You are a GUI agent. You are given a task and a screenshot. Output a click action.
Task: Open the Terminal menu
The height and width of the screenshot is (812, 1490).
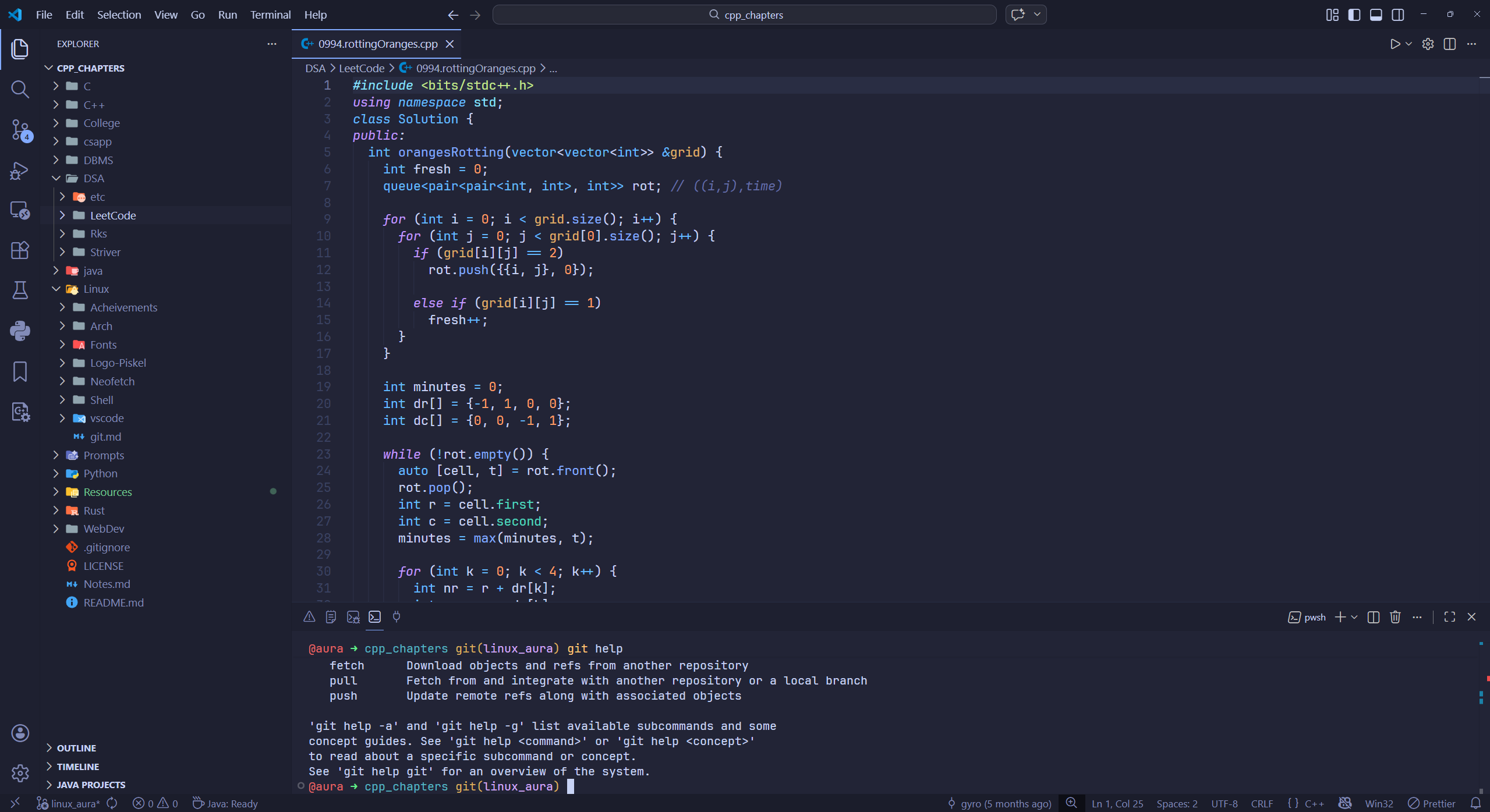[x=270, y=15]
